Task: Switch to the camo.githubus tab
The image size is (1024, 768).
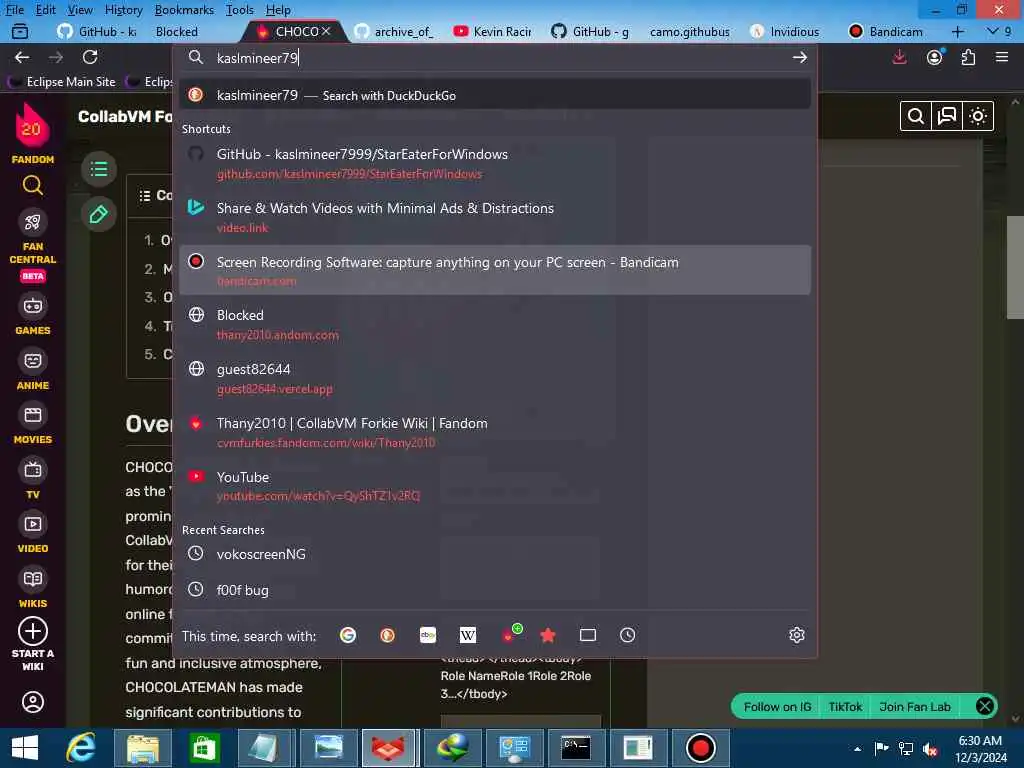Action: (x=689, y=31)
